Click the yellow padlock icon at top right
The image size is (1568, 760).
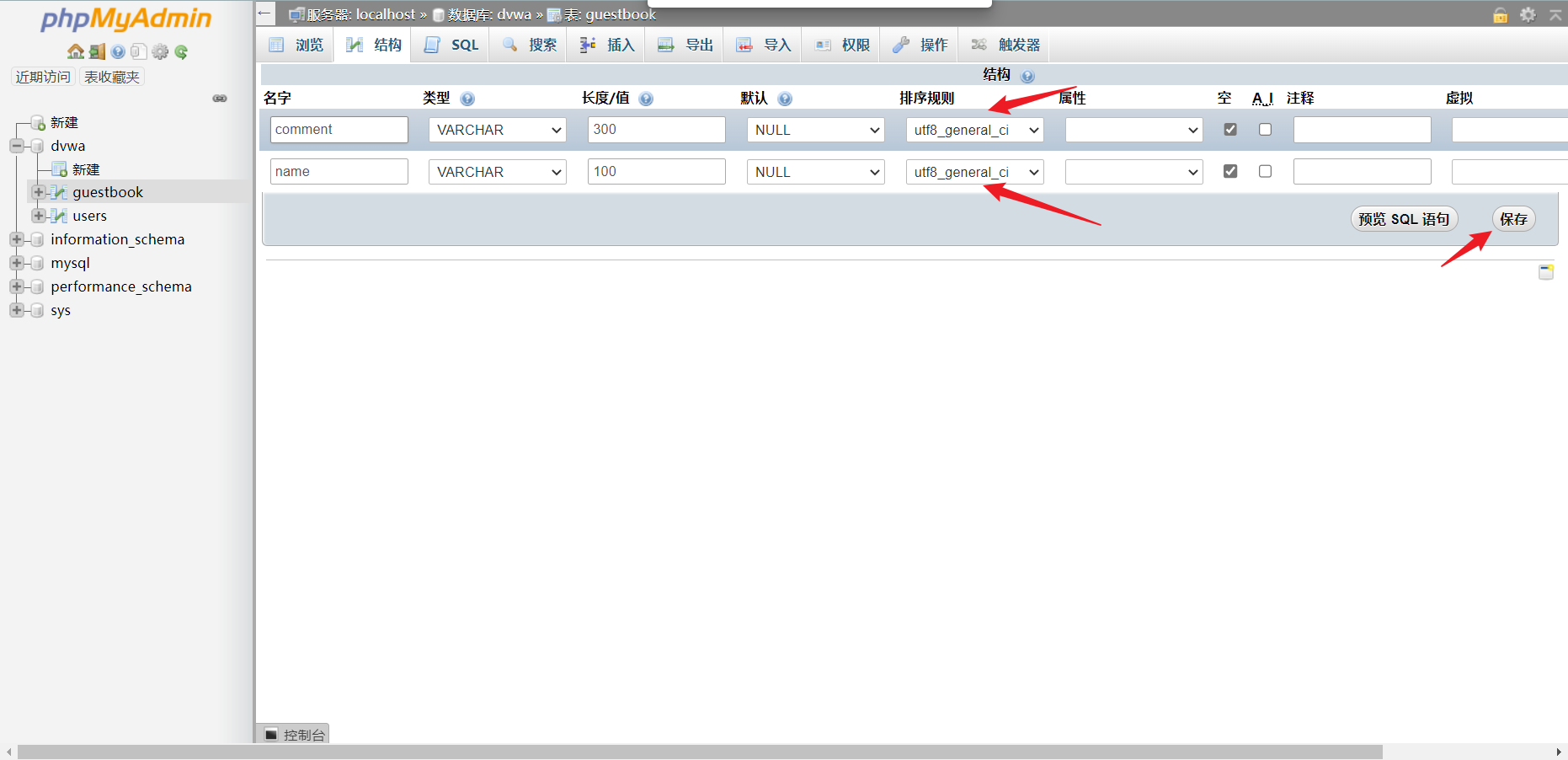[x=1501, y=15]
